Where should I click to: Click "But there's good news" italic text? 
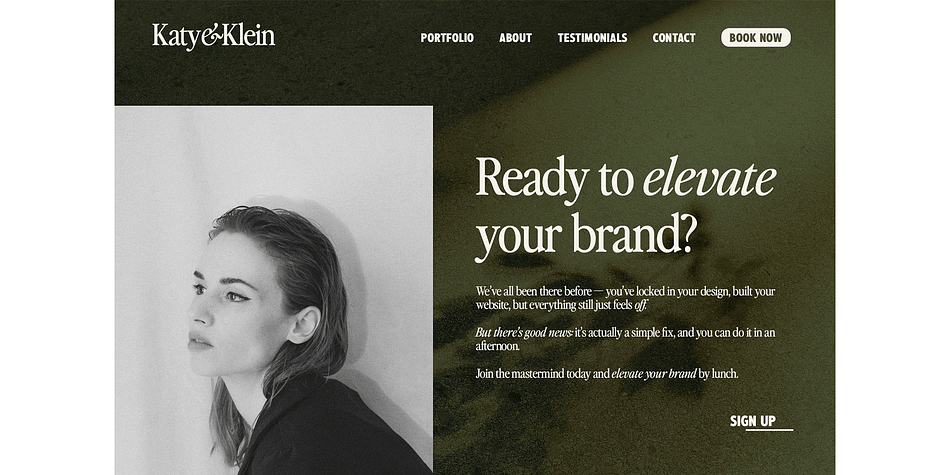click(x=523, y=333)
